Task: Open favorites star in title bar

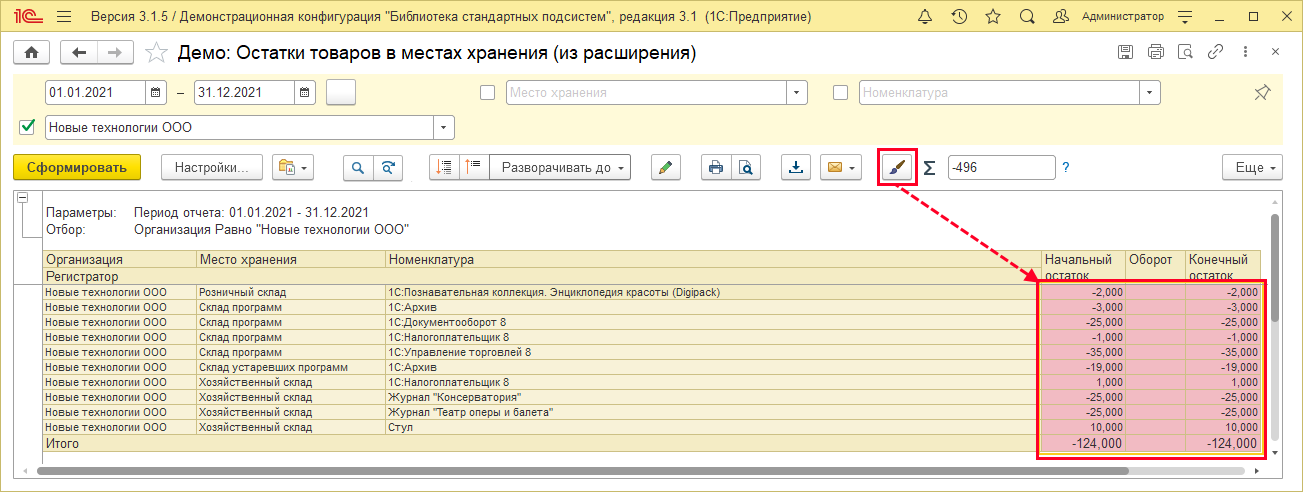Action: (992, 17)
